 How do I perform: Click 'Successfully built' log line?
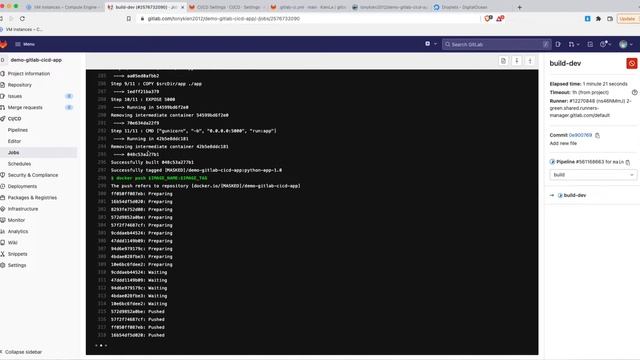tap(152, 162)
